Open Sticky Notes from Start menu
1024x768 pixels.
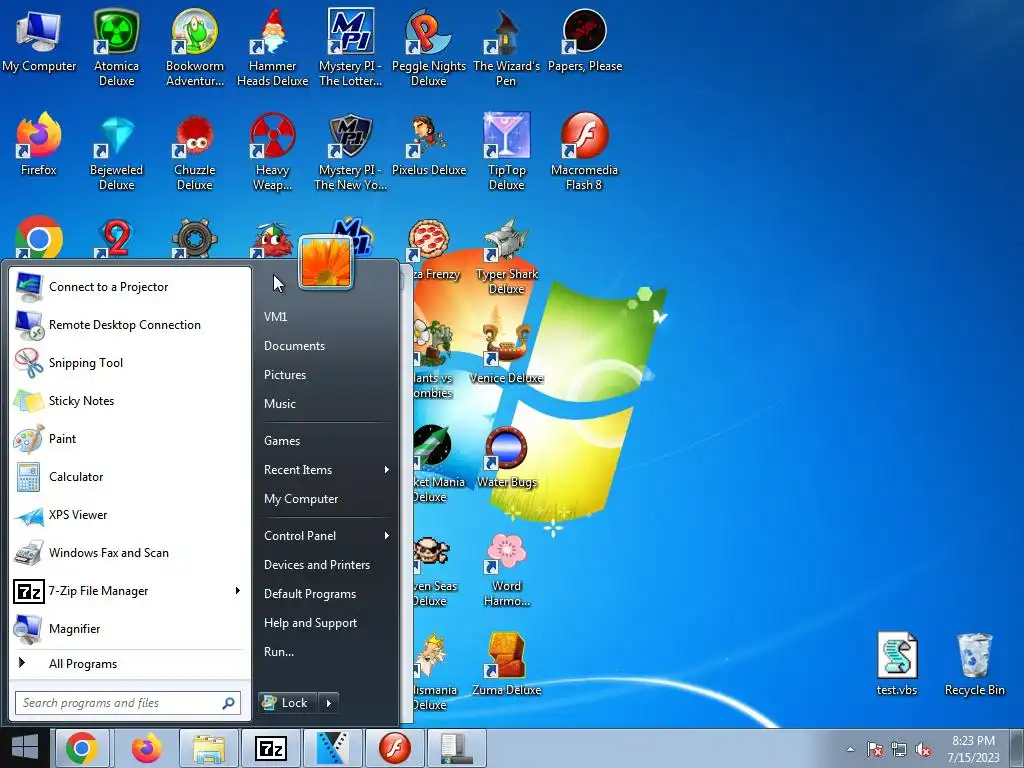click(130, 400)
